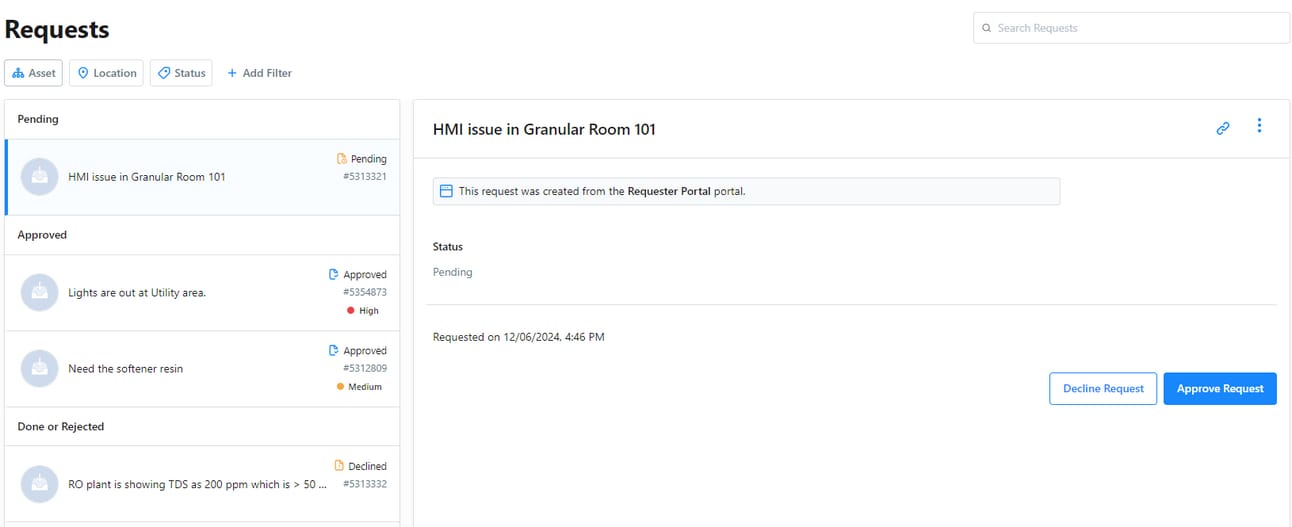Click request number #5354873
Viewport: 1292px width, 527px height.
click(365, 293)
